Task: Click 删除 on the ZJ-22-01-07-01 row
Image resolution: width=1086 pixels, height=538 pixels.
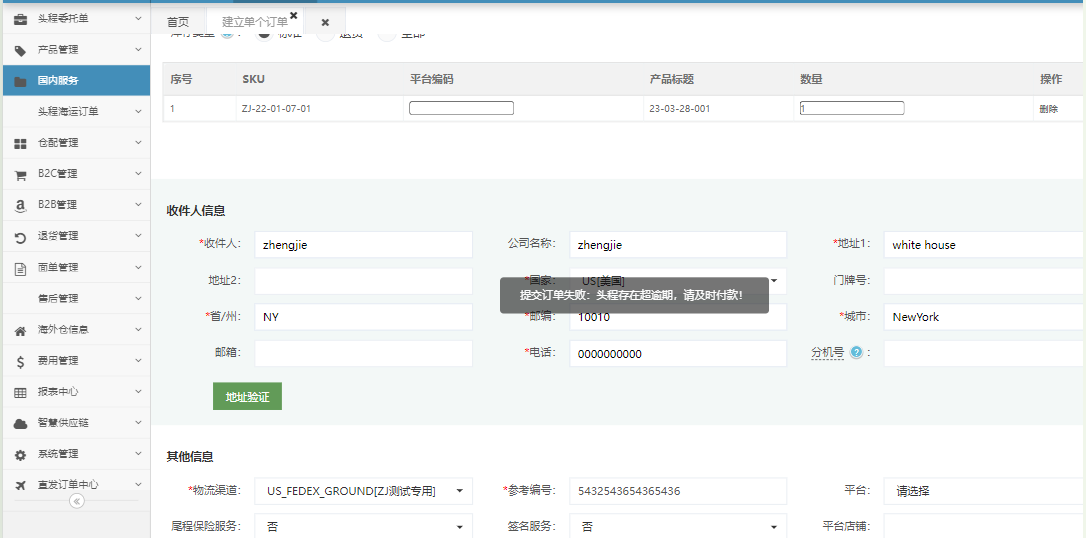Action: tap(1049, 109)
